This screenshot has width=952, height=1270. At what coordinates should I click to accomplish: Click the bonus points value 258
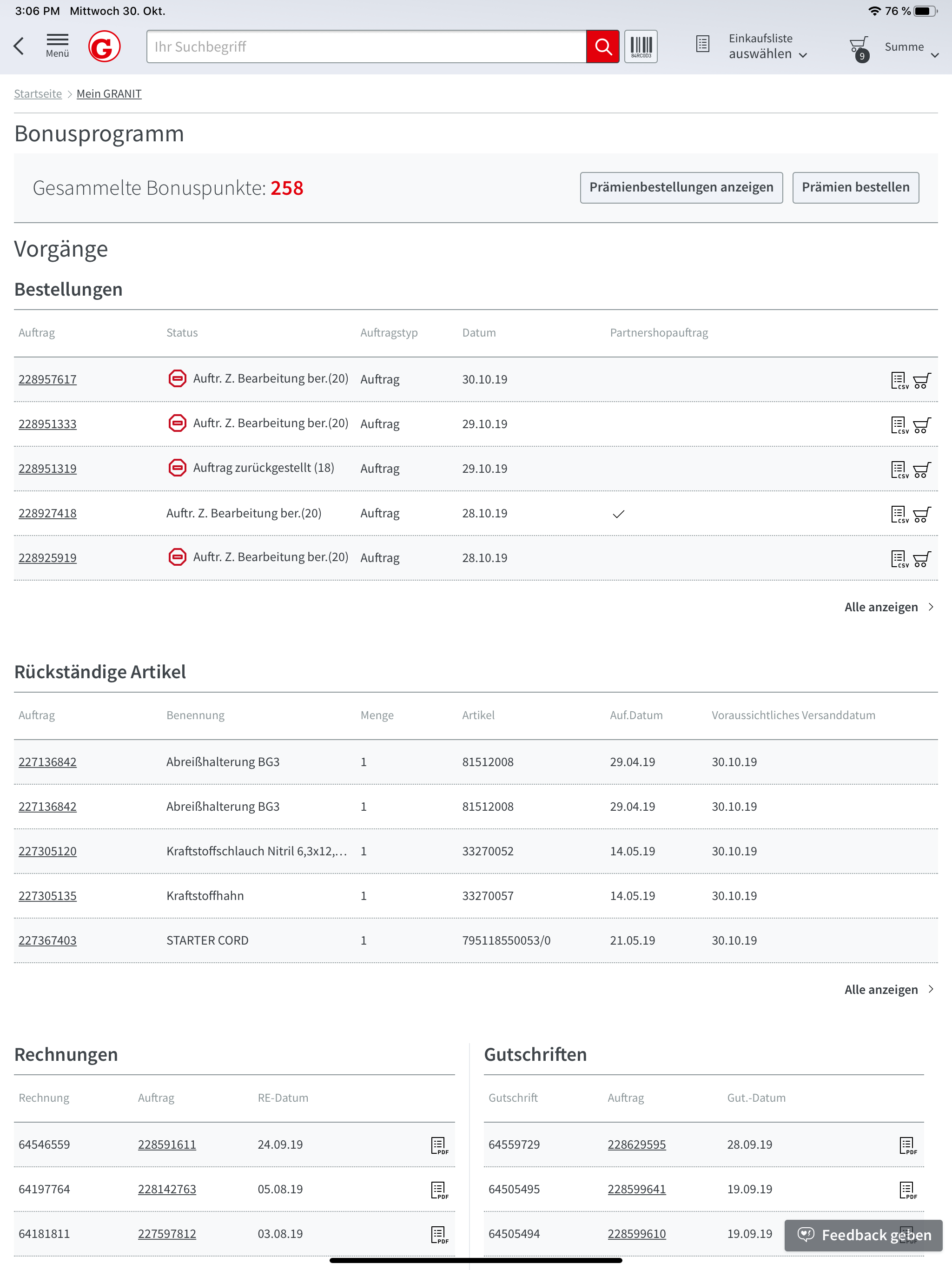(x=287, y=188)
